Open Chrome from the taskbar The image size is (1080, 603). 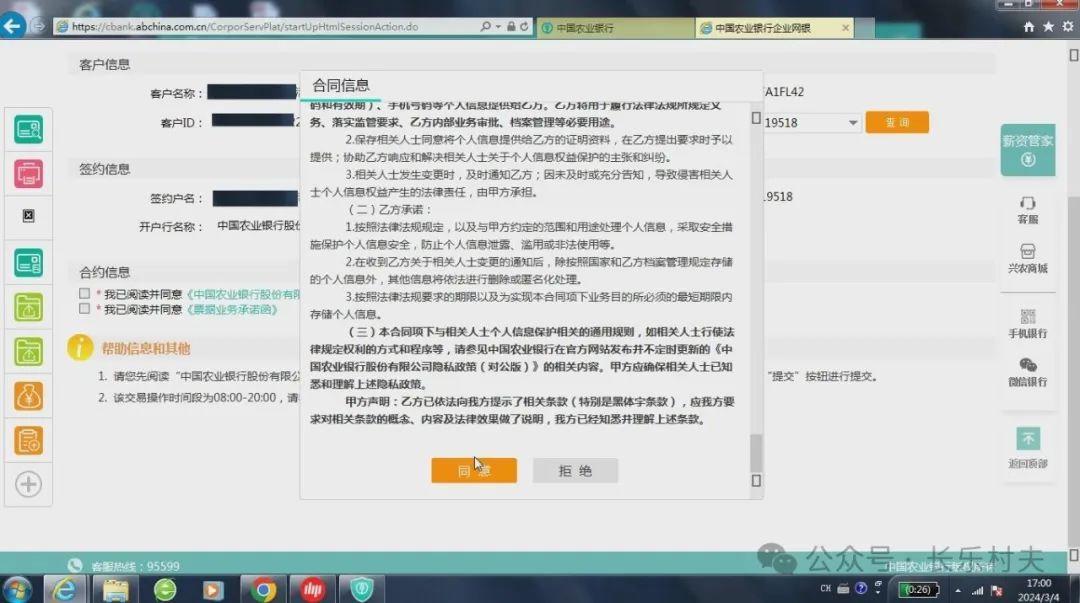(x=262, y=589)
